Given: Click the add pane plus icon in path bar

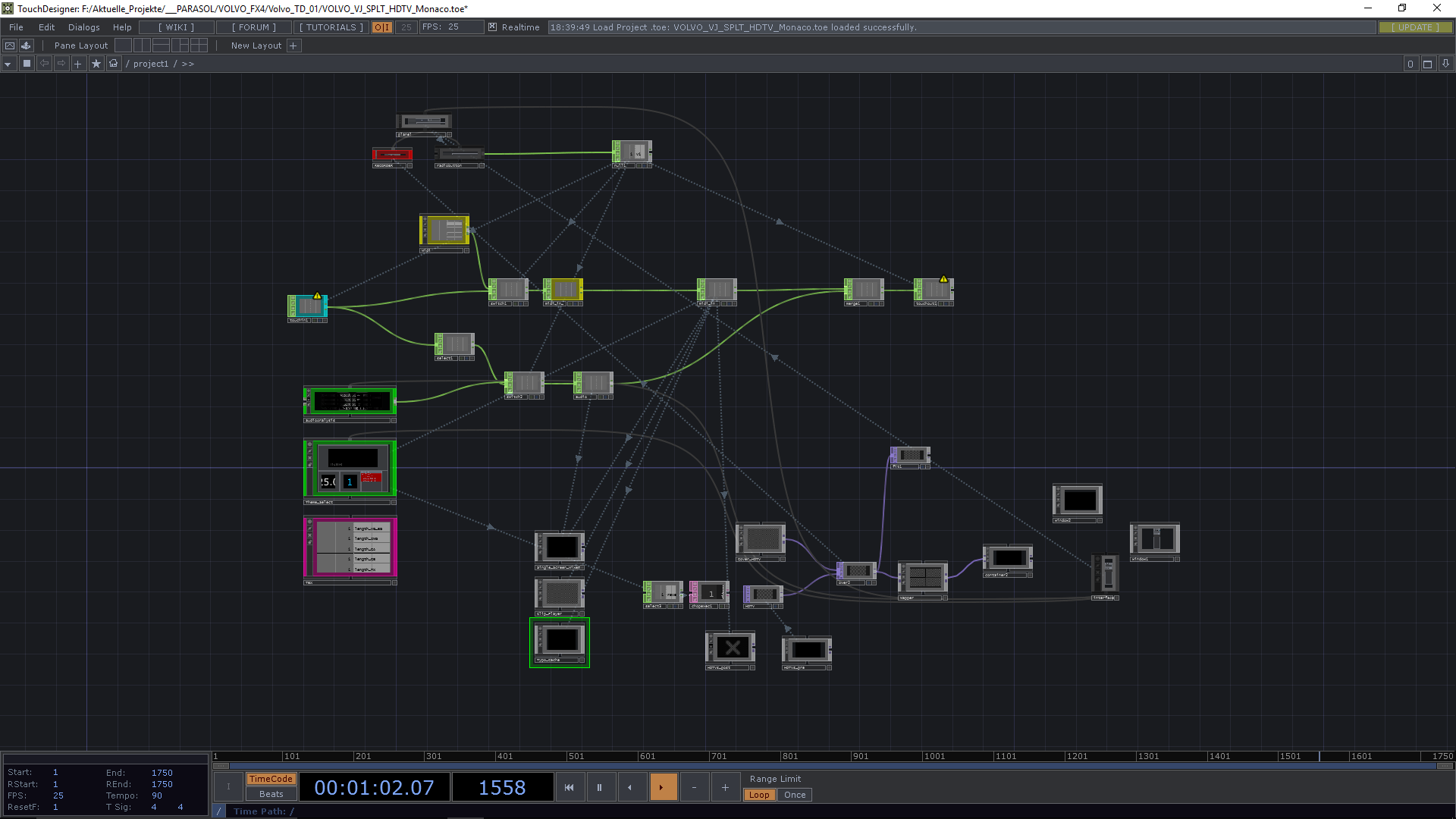Looking at the screenshot, I should (x=78, y=64).
